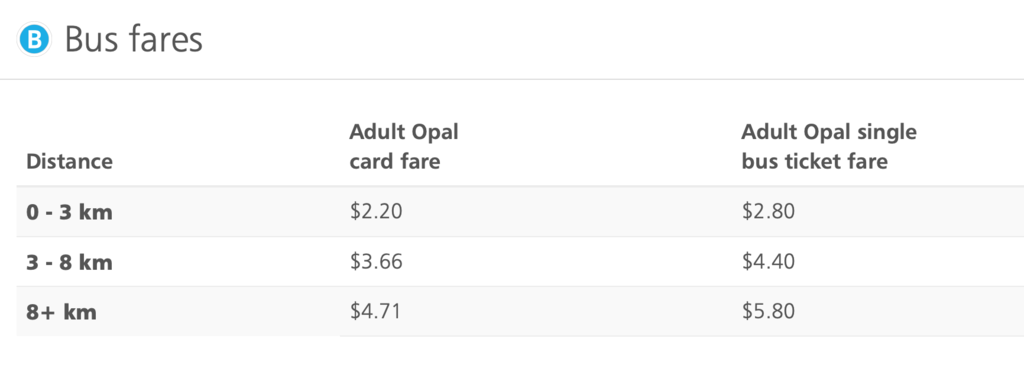Click the word fares in the title
Image resolution: width=1024 pixels, height=368 pixels.
pyautogui.click(x=166, y=40)
